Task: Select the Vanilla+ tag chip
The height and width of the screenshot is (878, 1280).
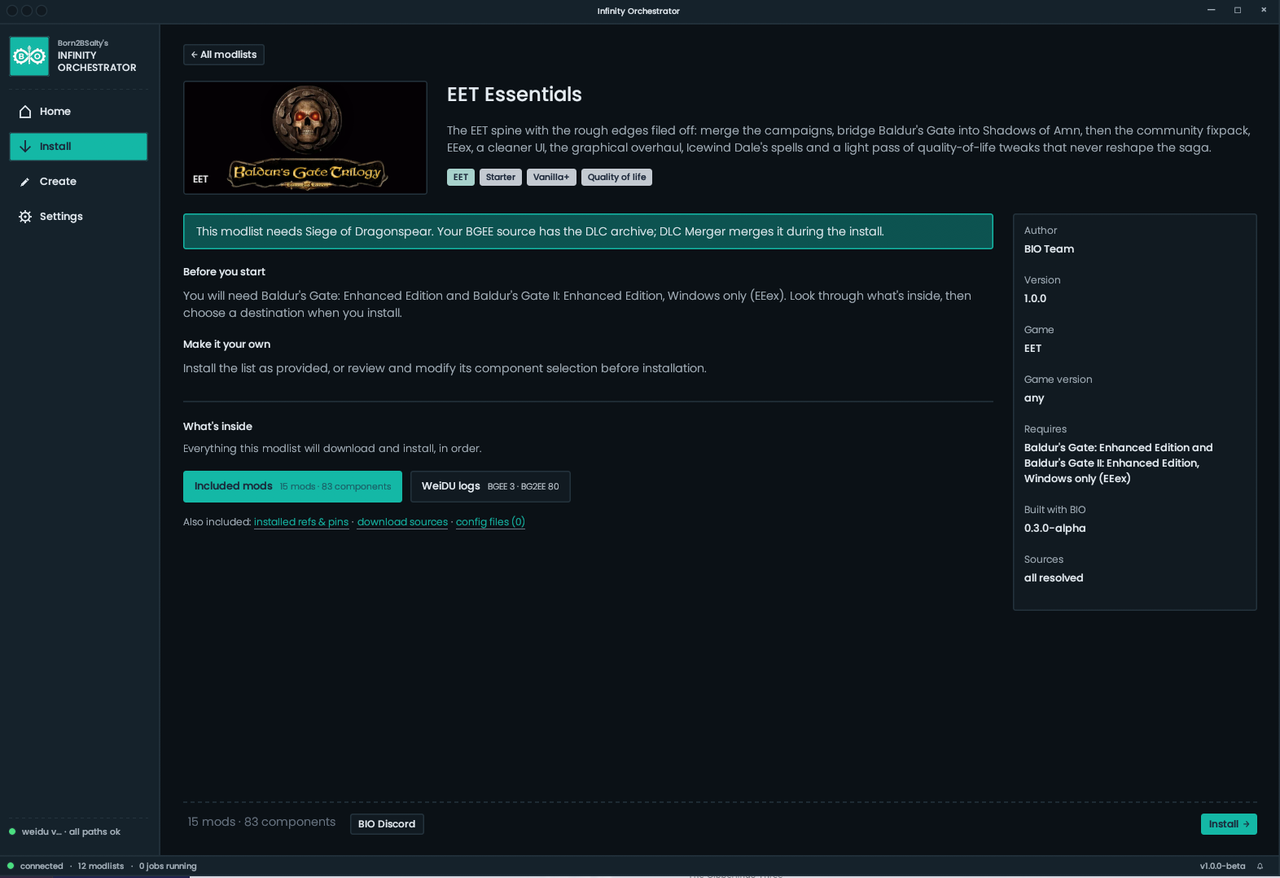Action: pos(551,177)
